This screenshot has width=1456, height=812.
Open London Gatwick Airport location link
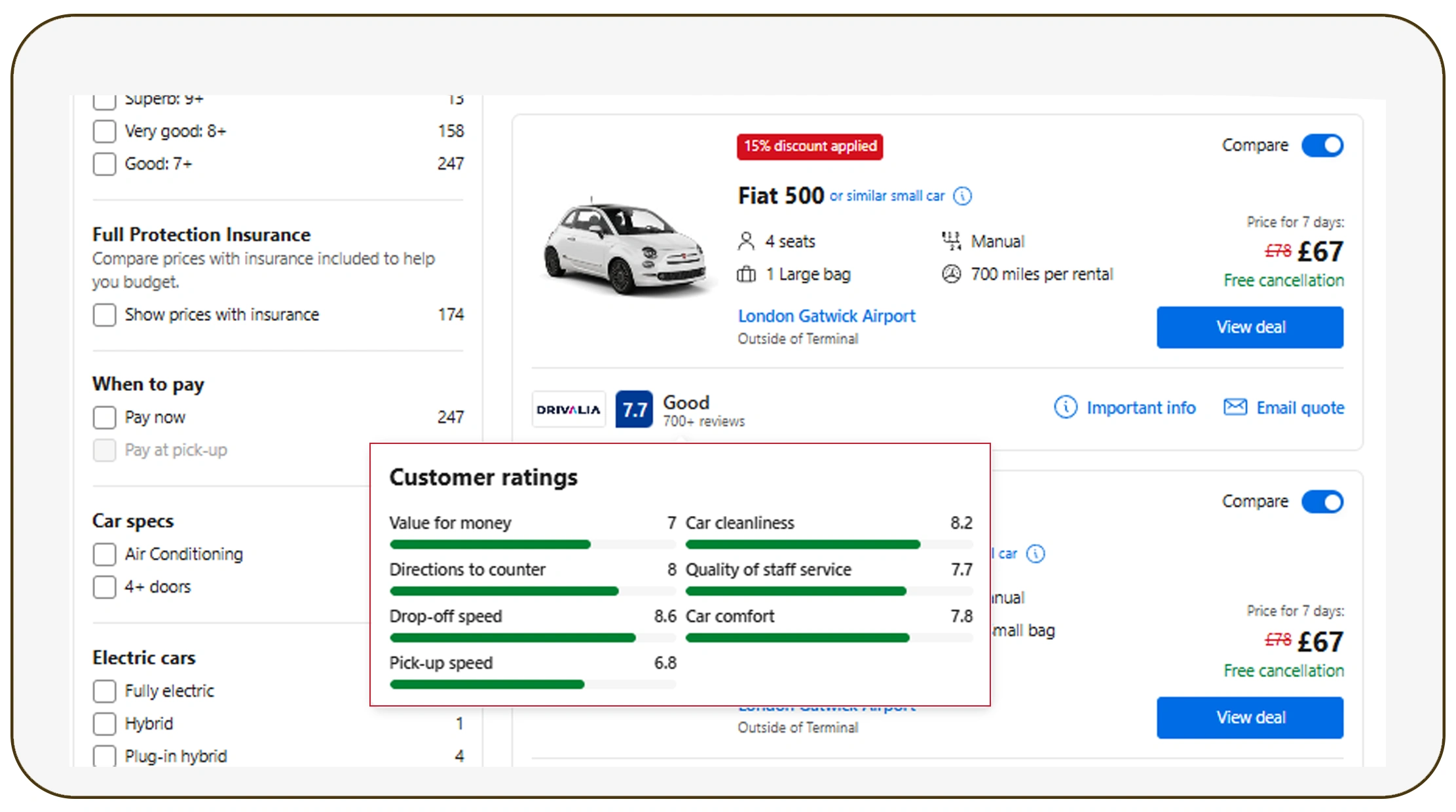826,316
